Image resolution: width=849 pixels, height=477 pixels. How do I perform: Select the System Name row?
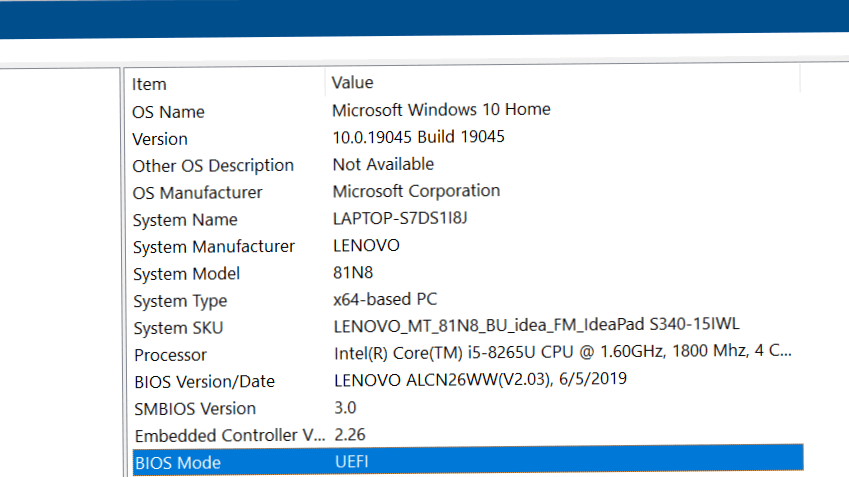(x=185, y=220)
